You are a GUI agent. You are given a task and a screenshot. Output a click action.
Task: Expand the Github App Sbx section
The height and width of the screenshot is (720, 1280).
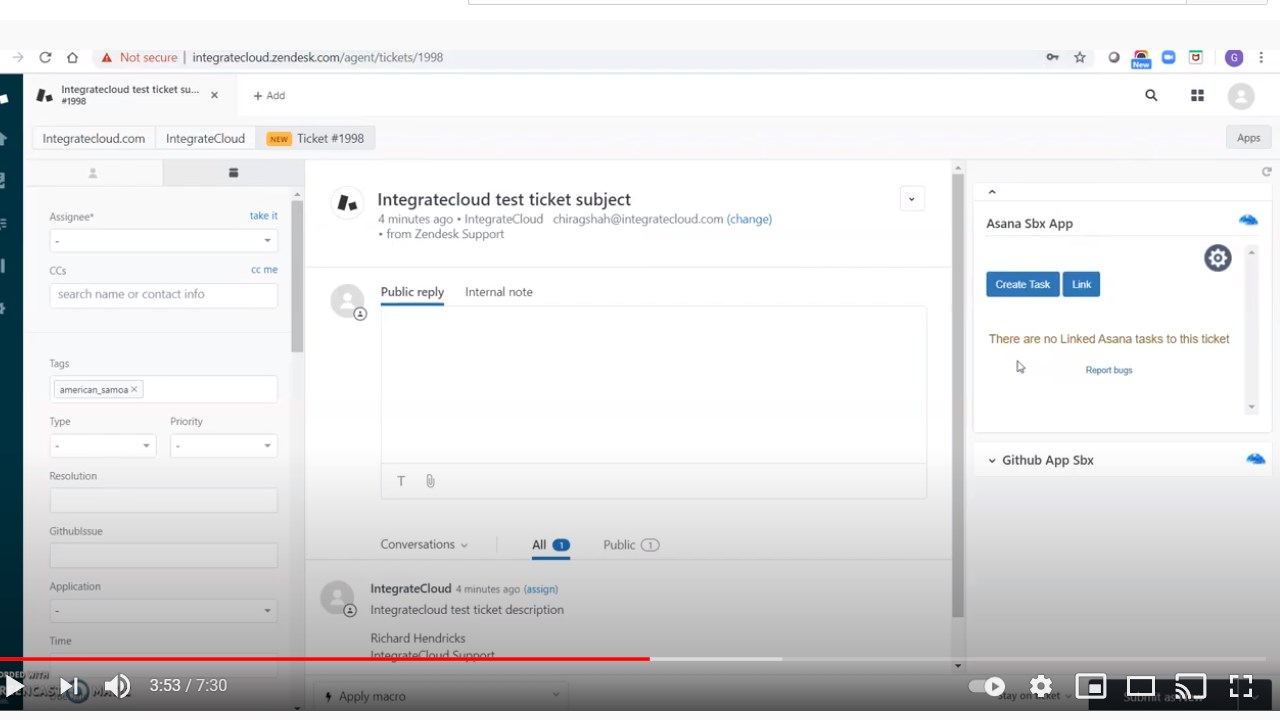[992, 461]
